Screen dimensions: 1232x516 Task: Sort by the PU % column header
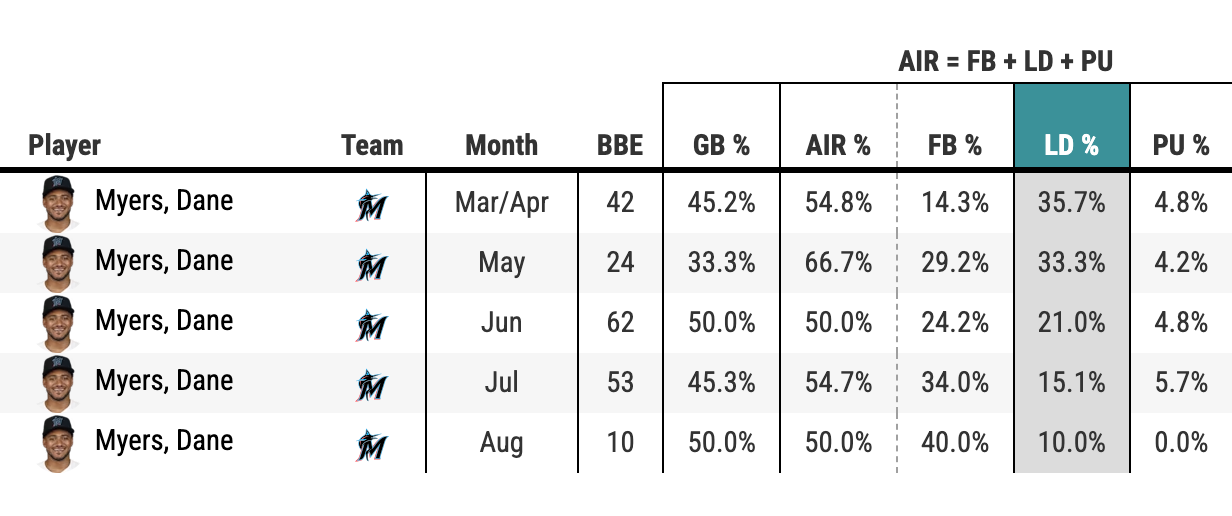[x=1181, y=145]
